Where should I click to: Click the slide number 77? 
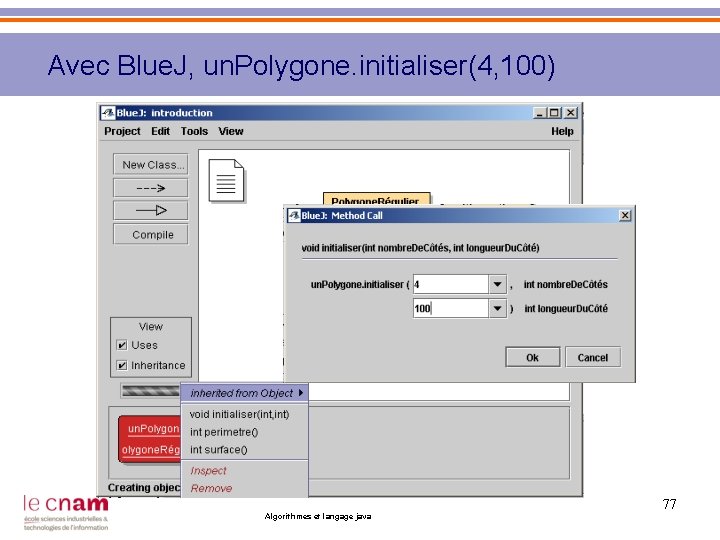click(669, 504)
